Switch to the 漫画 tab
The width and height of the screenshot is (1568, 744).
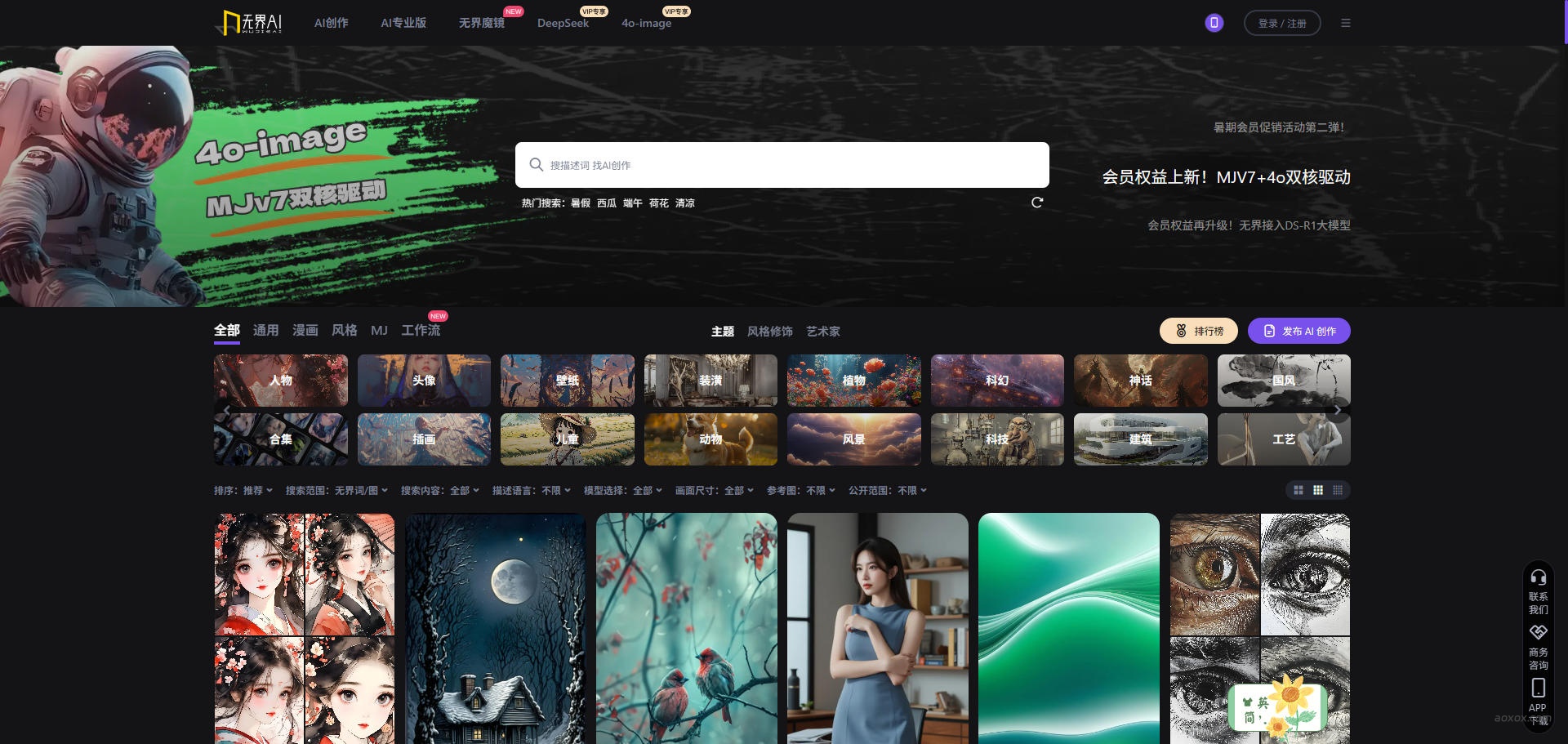pos(305,330)
